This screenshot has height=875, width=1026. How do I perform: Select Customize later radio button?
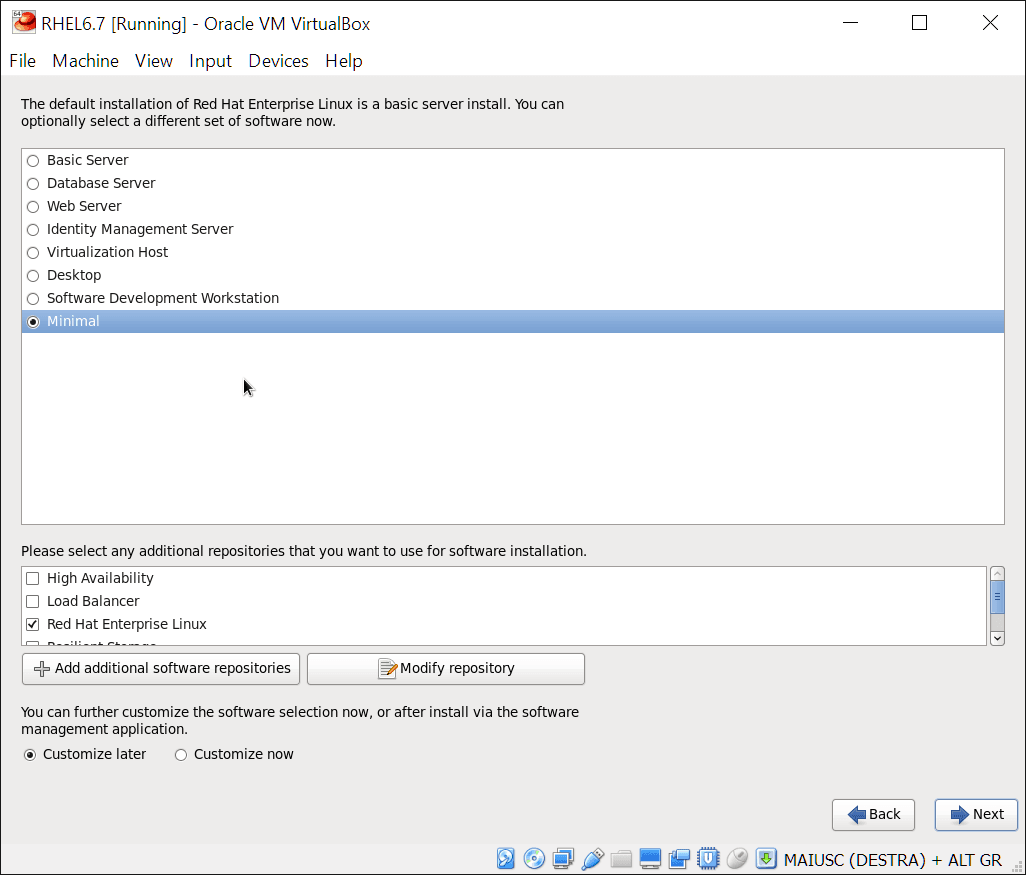tap(29, 755)
